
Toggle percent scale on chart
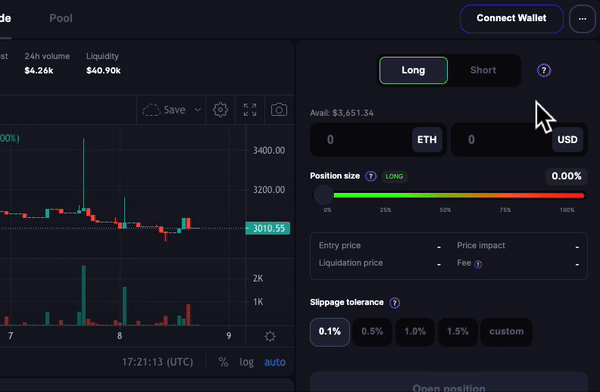223,362
